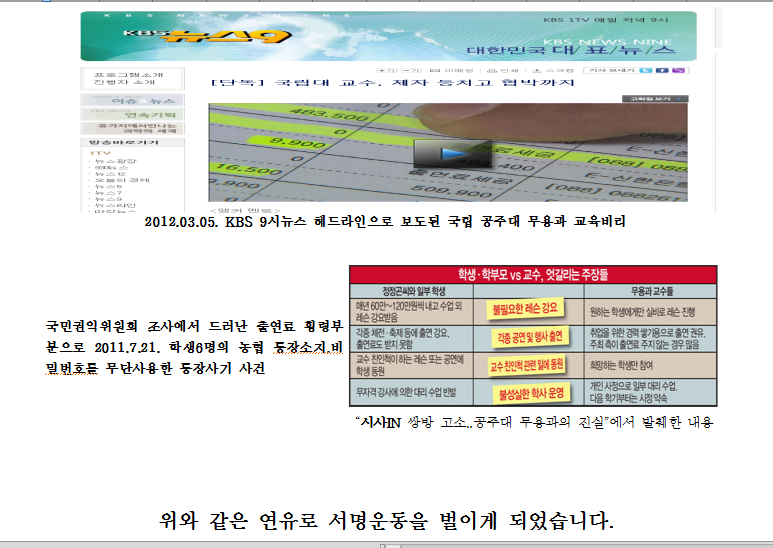Click the yellow '불필요한 레슨 강요' label
Screen dimensions: 773x548
[x=525, y=309]
